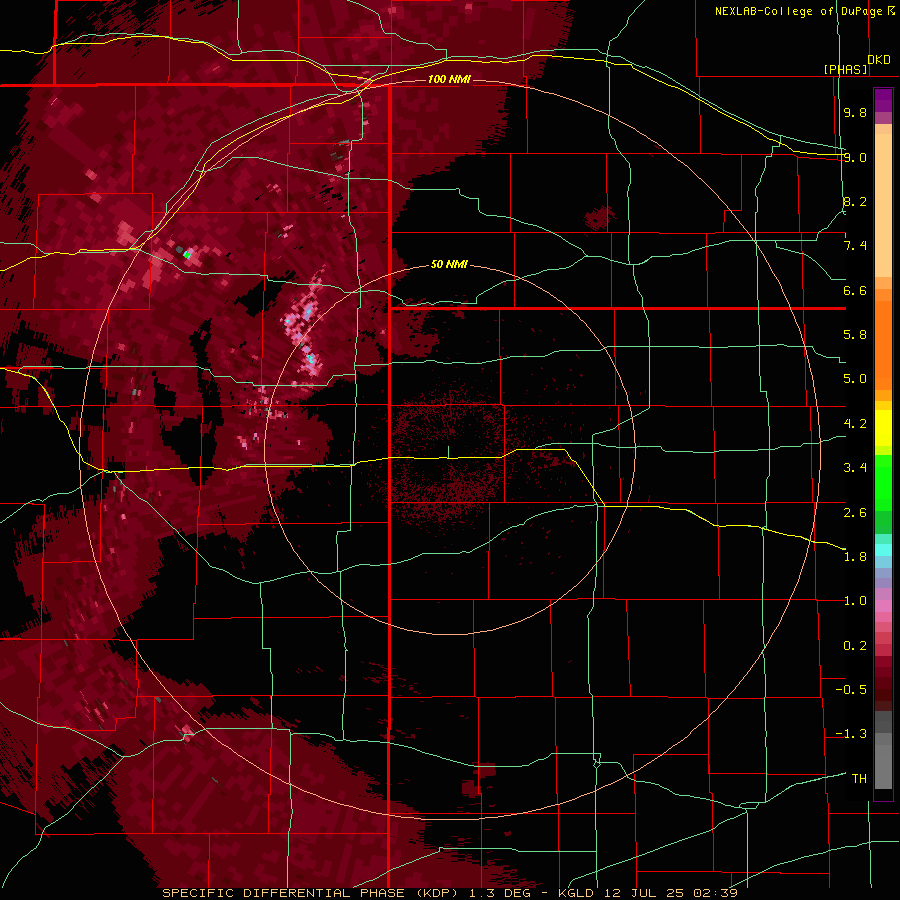The image size is (900, 900).
Task: Click the 1.0 scale value
Action: (x=855, y=601)
